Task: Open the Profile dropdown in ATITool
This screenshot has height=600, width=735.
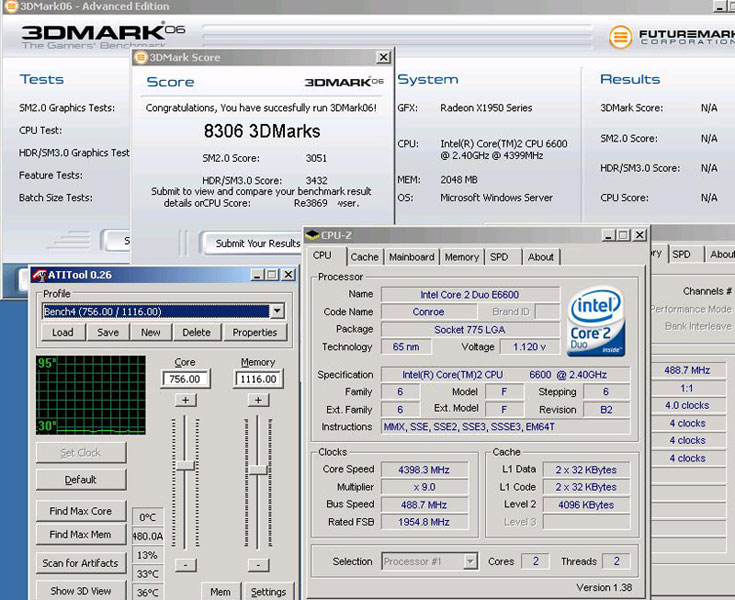Action: click(x=278, y=311)
